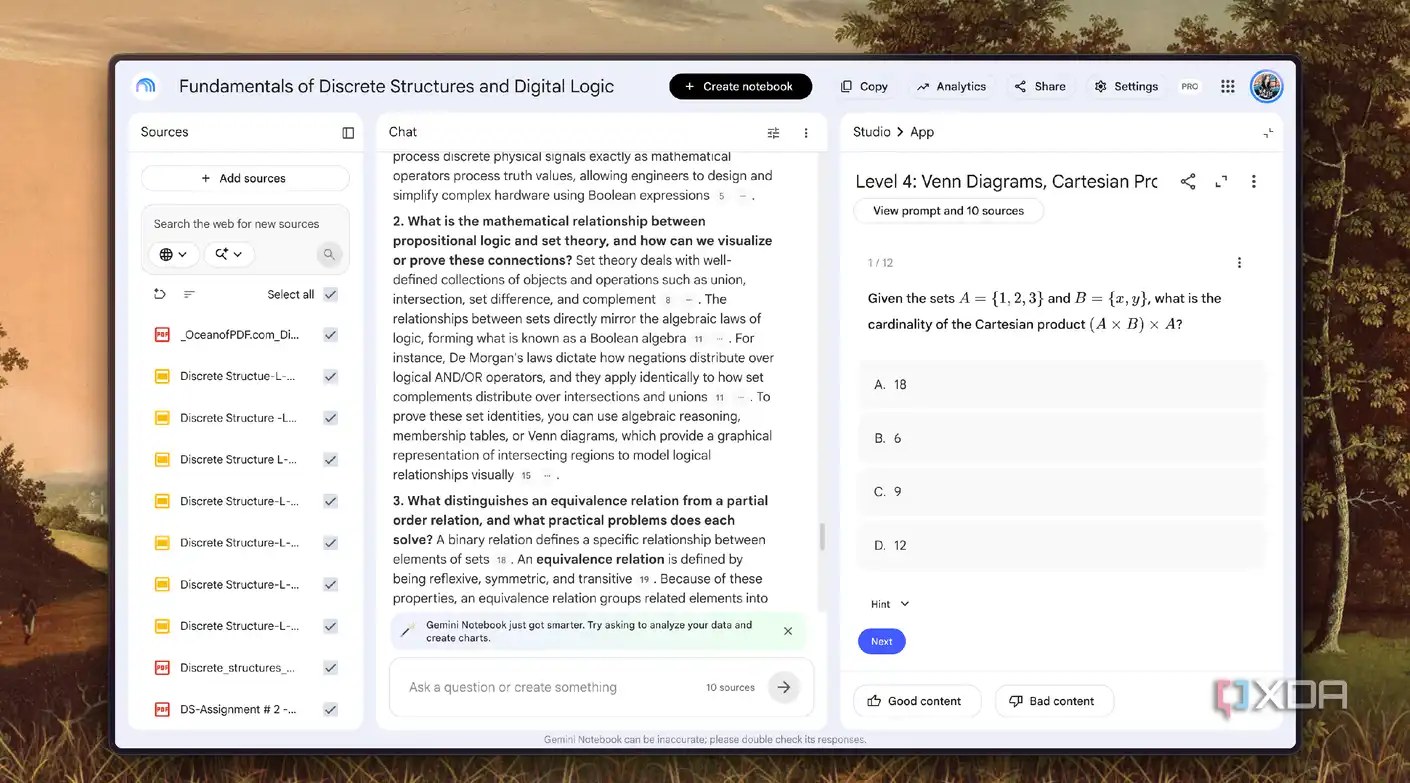The width and height of the screenshot is (1410, 783).
Task: Collapse the Sources panel icon
Action: click(x=348, y=132)
